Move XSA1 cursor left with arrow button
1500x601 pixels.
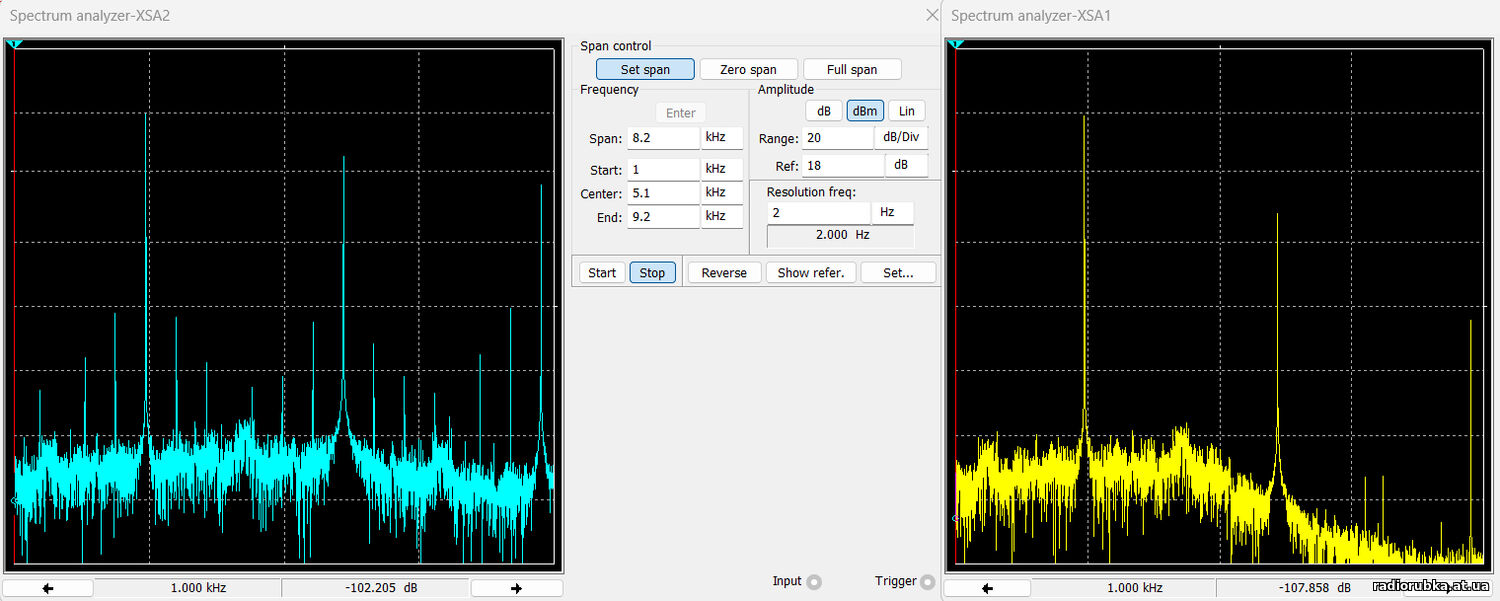coord(988,588)
